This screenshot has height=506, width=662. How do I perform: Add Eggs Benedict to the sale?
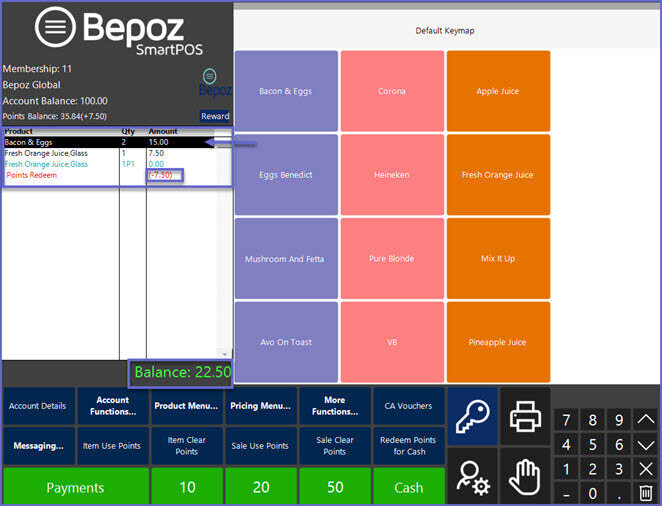point(286,175)
